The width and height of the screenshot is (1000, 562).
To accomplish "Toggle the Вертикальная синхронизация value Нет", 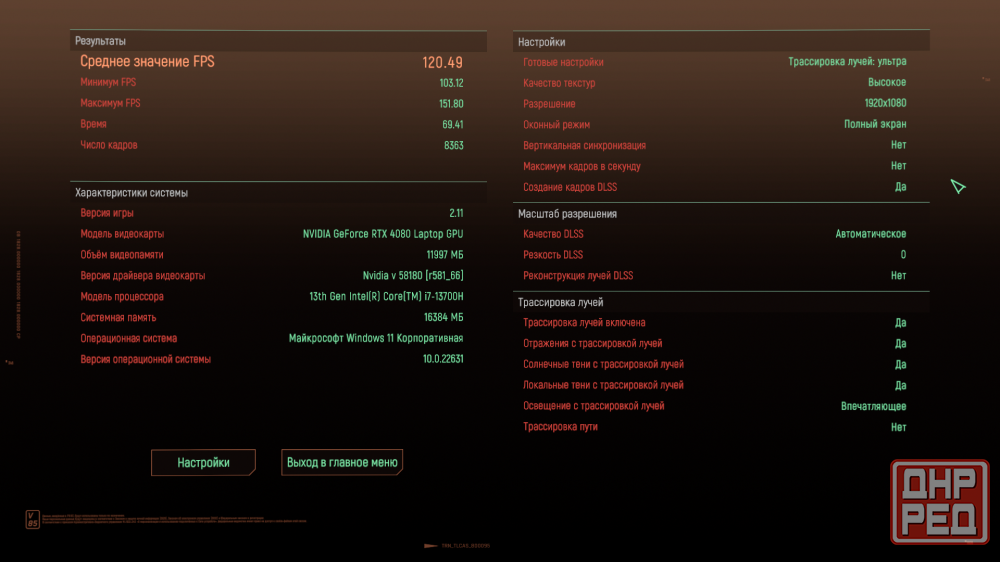I will click(x=898, y=146).
